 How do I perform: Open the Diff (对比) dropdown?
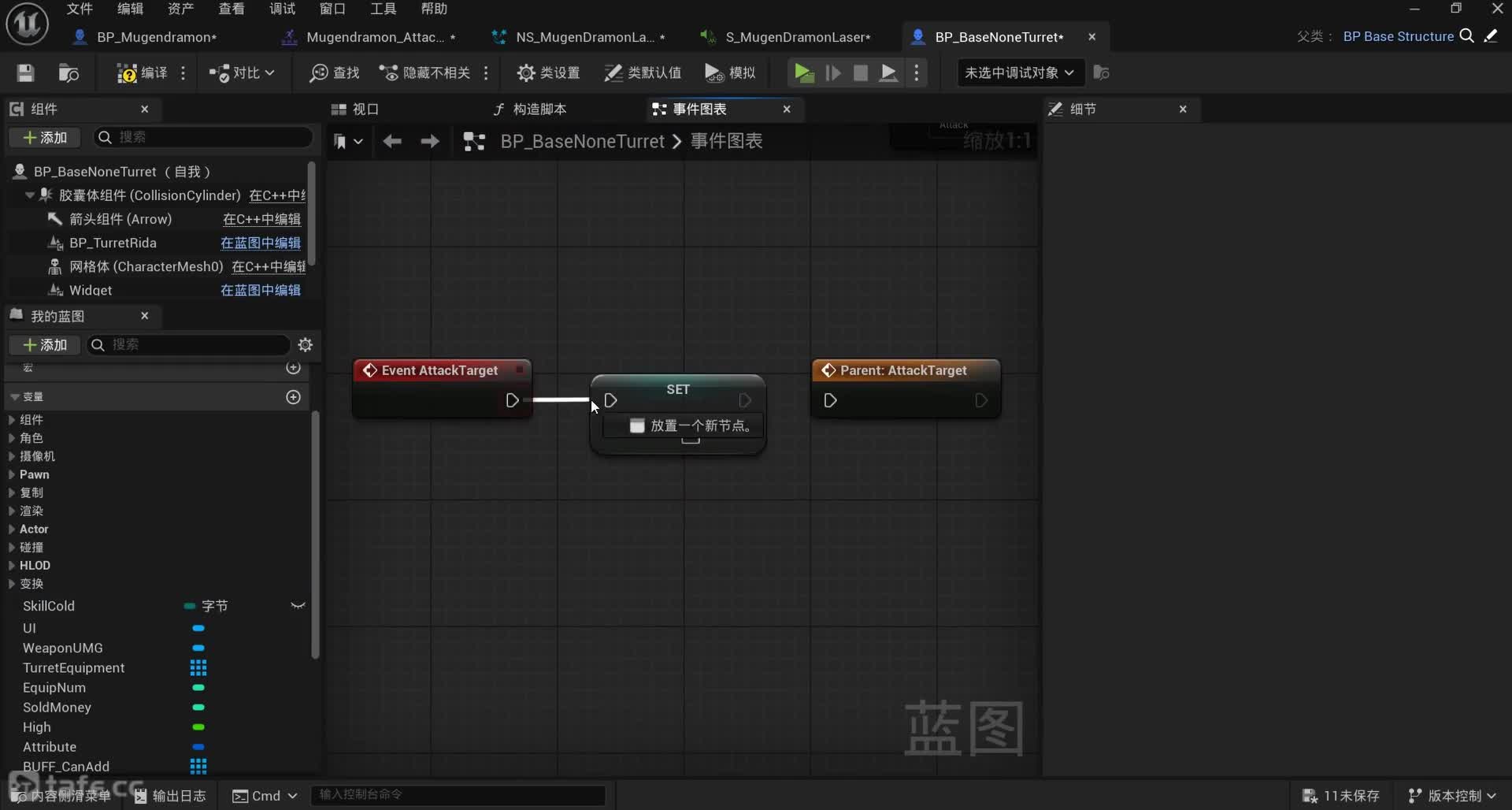(242, 73)
